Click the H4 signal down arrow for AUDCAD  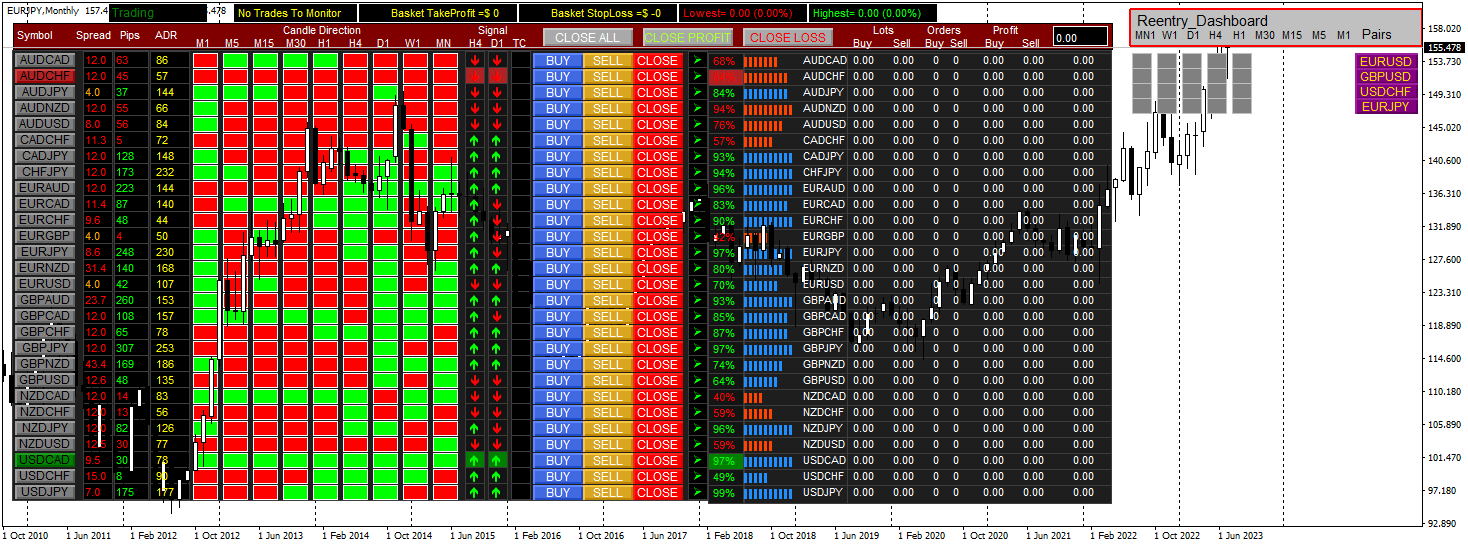tap(475, 61)
